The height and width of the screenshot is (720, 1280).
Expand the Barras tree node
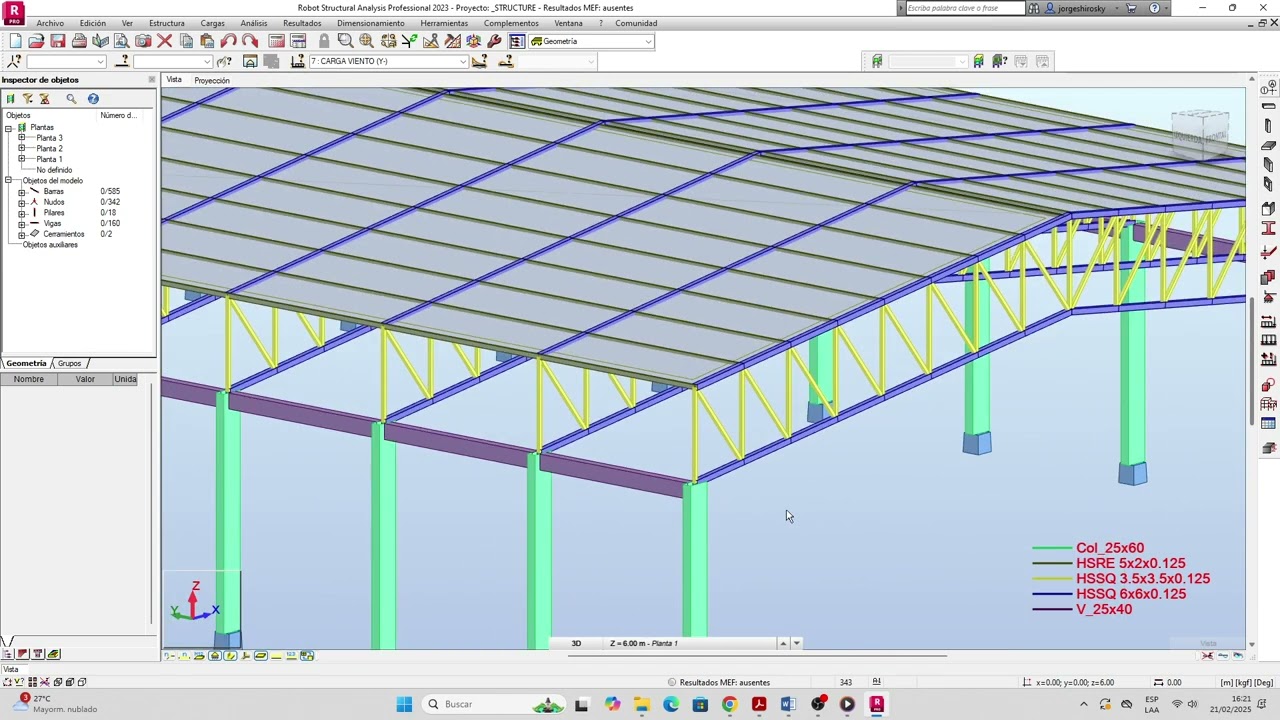(22, 191)
